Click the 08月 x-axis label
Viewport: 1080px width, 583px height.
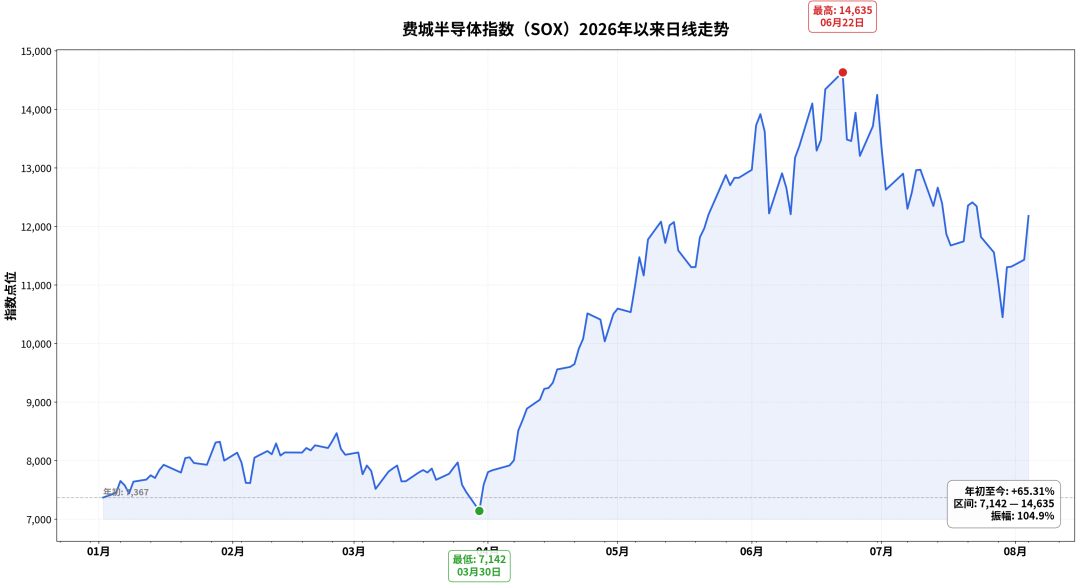coord(1015,551)
